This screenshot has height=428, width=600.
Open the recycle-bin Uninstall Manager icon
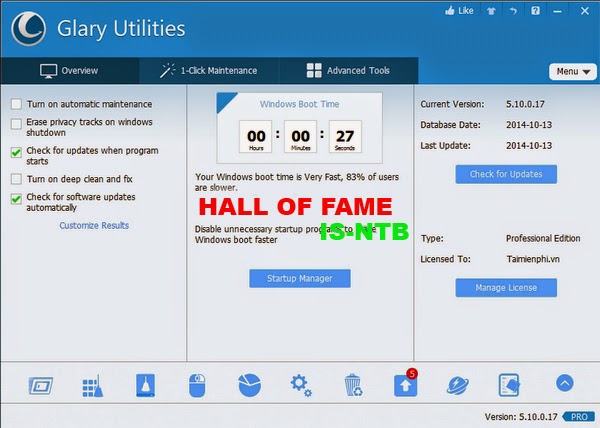click(353, 385)
